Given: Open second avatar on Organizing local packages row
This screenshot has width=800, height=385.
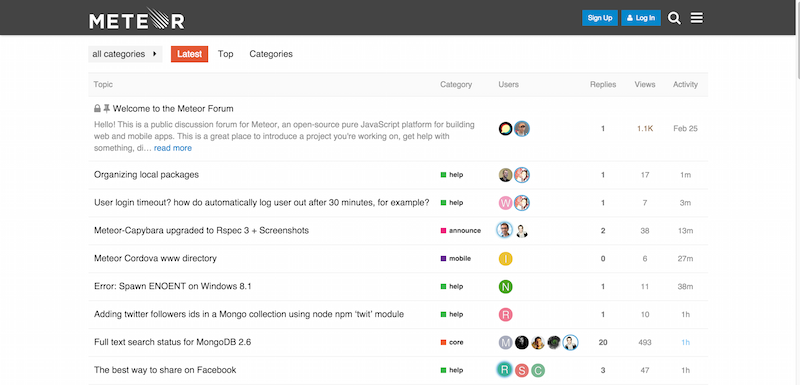Looking at the screenshot, I should pyautogui.click(x=521, y=175).
